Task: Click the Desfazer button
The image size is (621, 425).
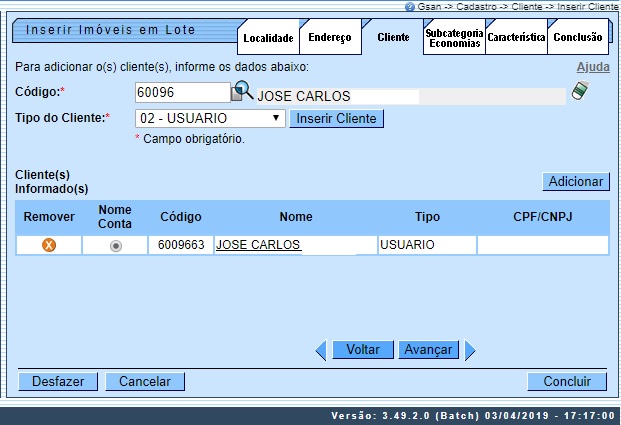Action: click(x=58, y=381)
